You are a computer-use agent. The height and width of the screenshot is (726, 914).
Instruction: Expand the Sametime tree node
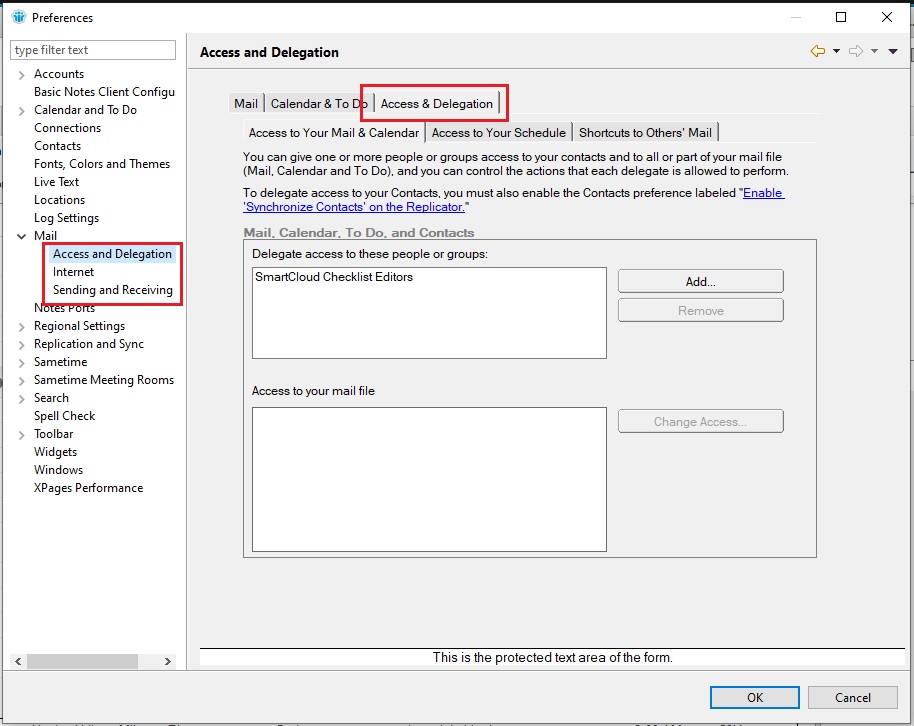(x=22, y=362)
